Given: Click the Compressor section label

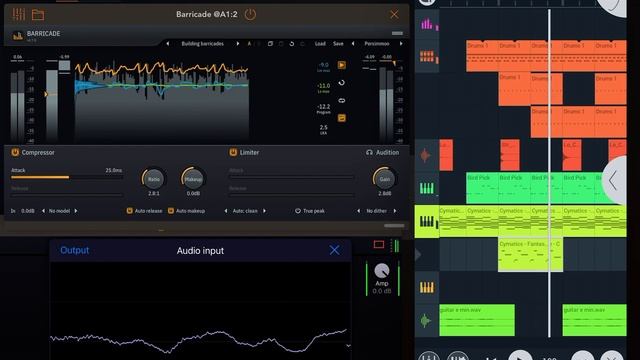Looking at the screenshot, I should 38,152.
